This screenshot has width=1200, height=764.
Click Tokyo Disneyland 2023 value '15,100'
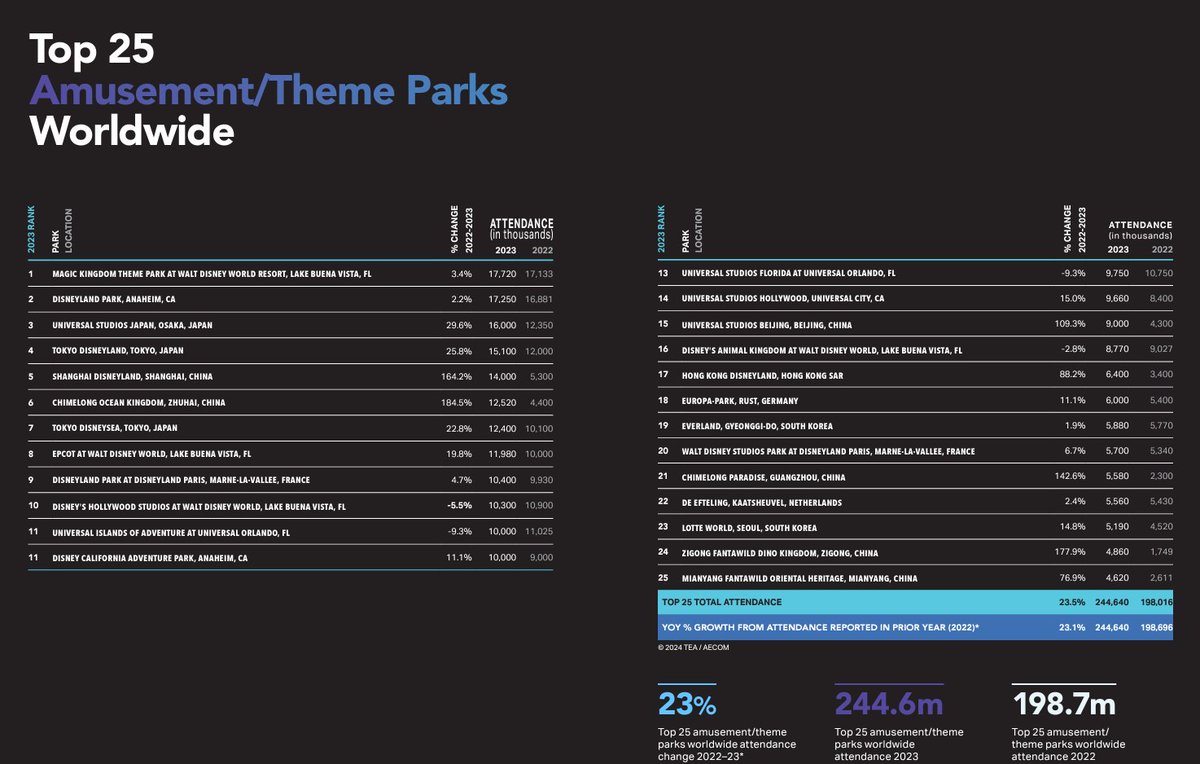coord(502,351)
